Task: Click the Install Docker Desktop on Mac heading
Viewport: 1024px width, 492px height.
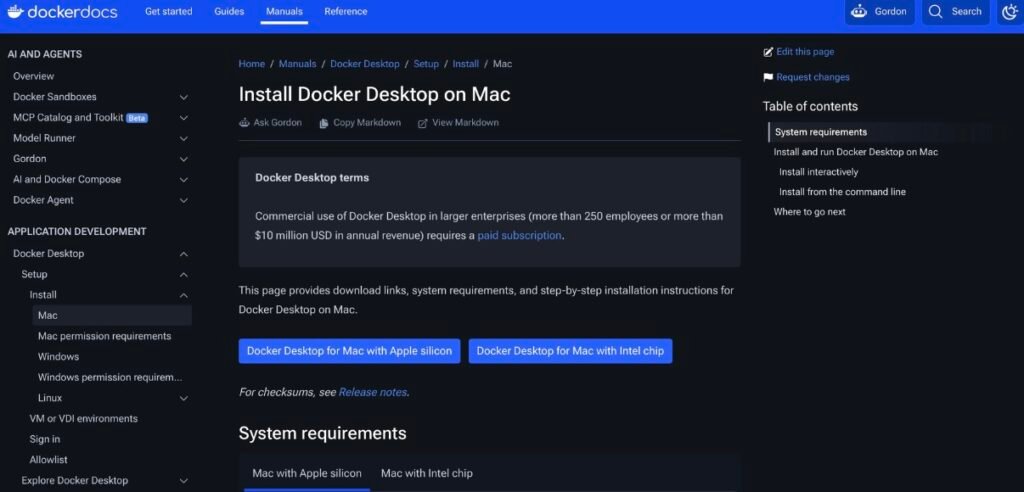Action: click(374, 94)
